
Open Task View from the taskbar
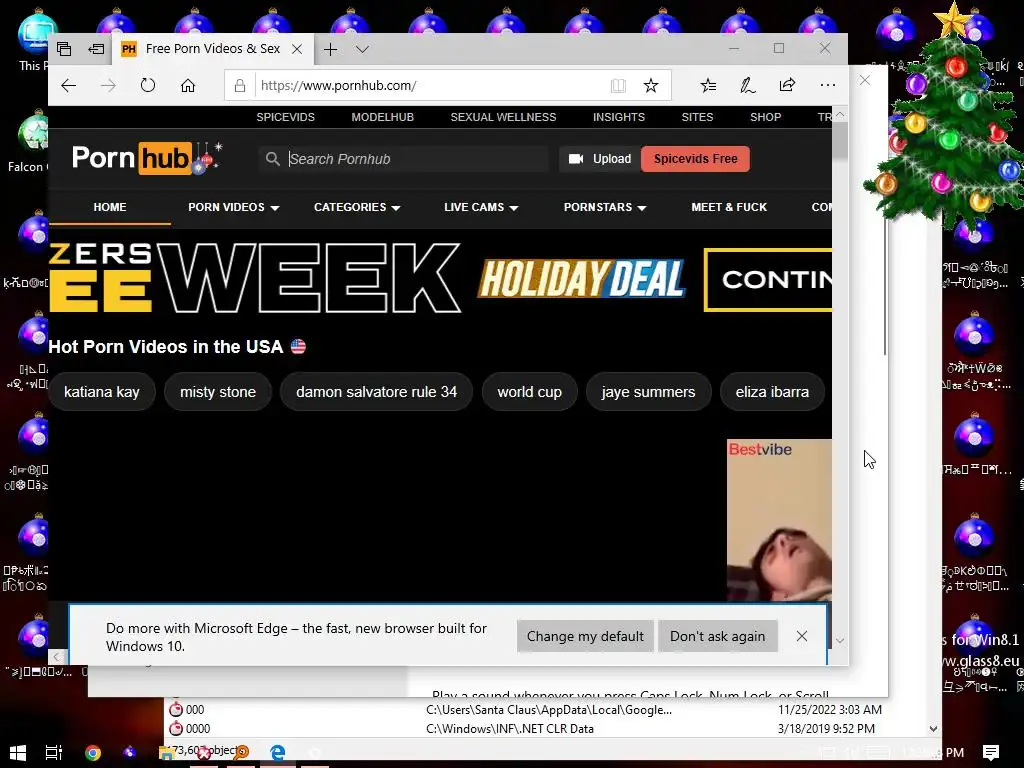54,753
